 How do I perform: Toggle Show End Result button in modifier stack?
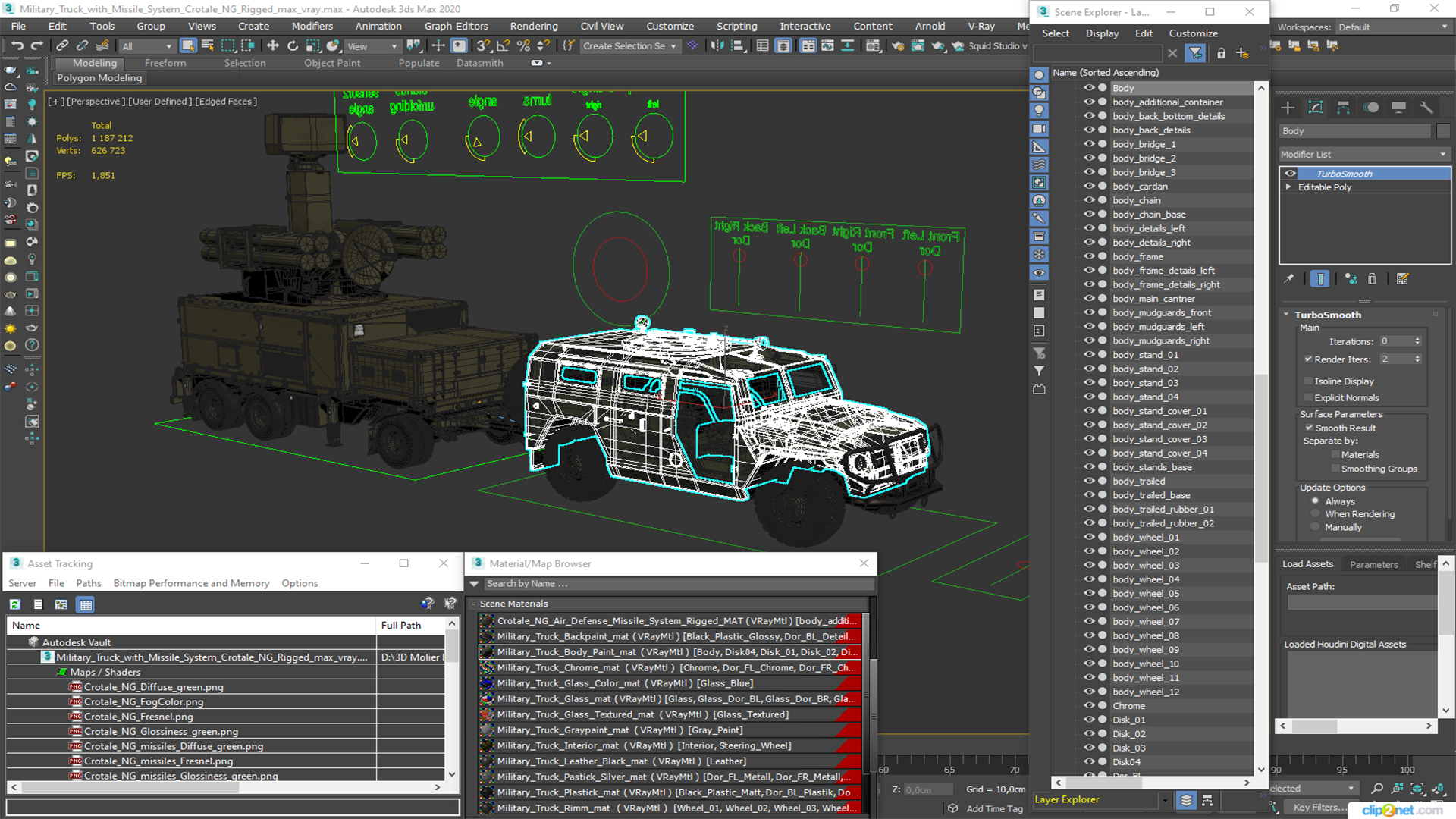[x=1320, y=279]
